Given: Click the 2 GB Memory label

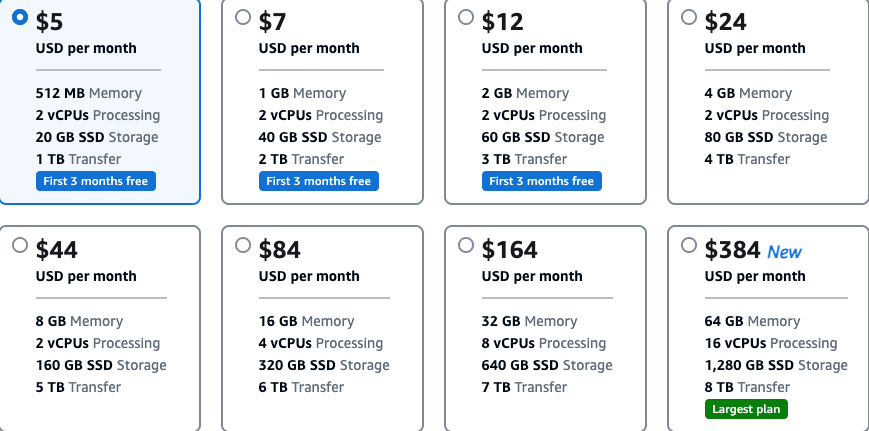Looking at the screenshot, I should [x=525, y=93].
